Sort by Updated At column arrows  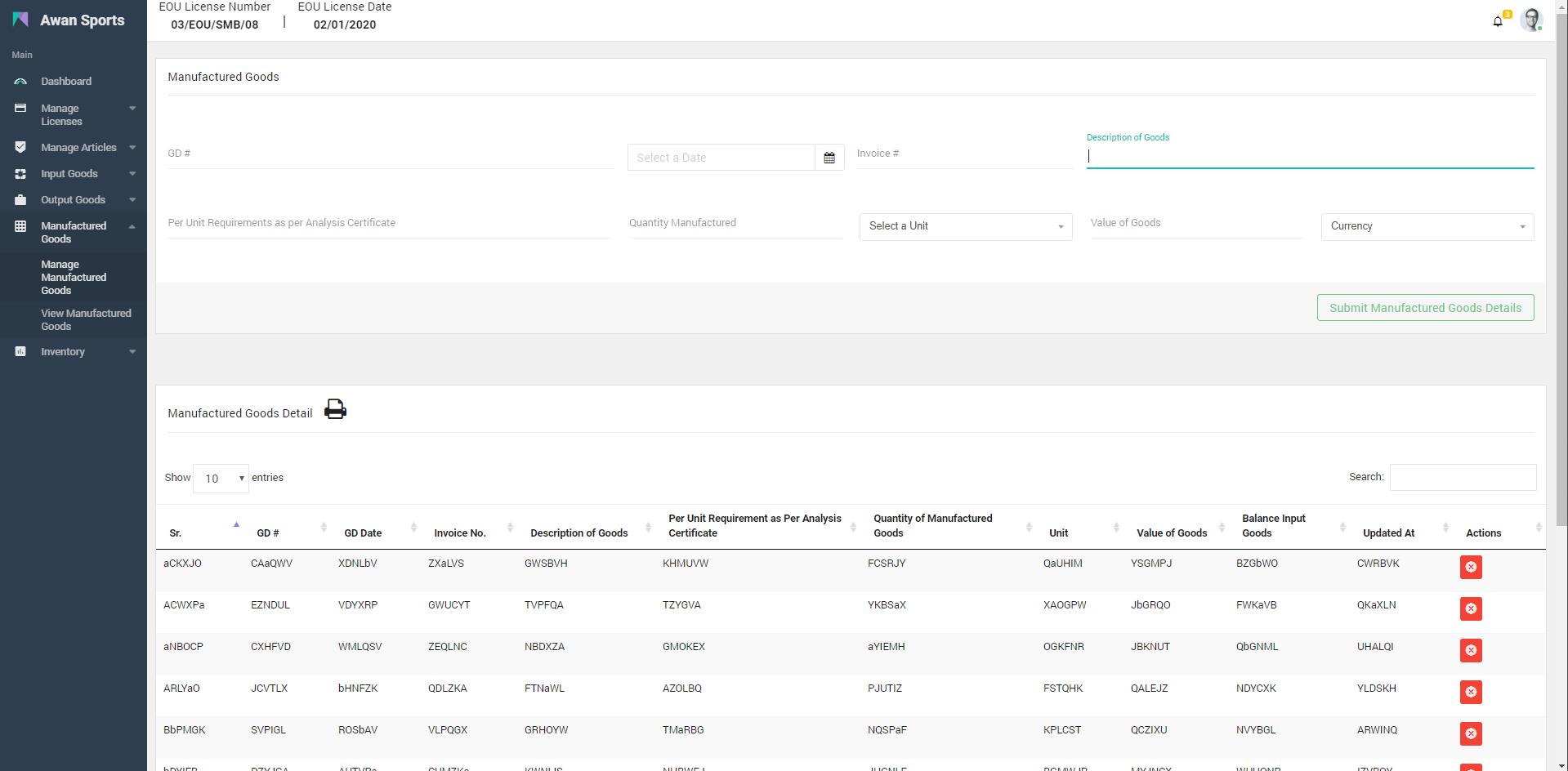1445,527
